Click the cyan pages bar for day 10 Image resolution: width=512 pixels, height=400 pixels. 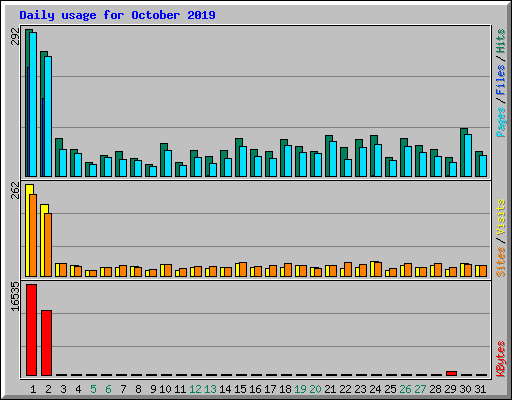tap(168, 163)
